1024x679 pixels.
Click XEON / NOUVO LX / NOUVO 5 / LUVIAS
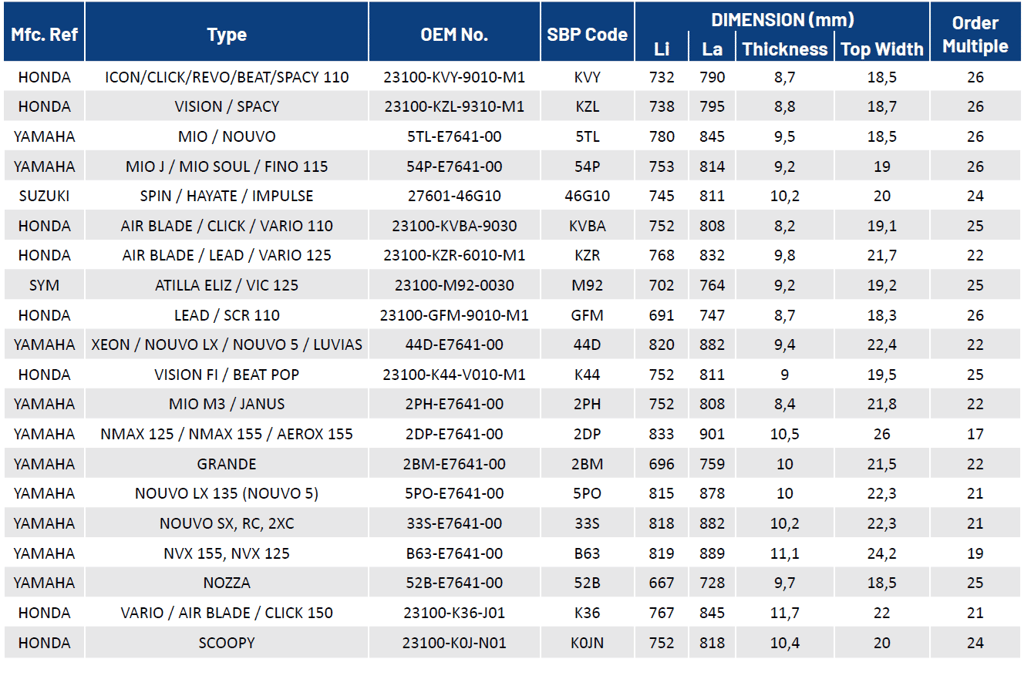[x=227, y=345]
